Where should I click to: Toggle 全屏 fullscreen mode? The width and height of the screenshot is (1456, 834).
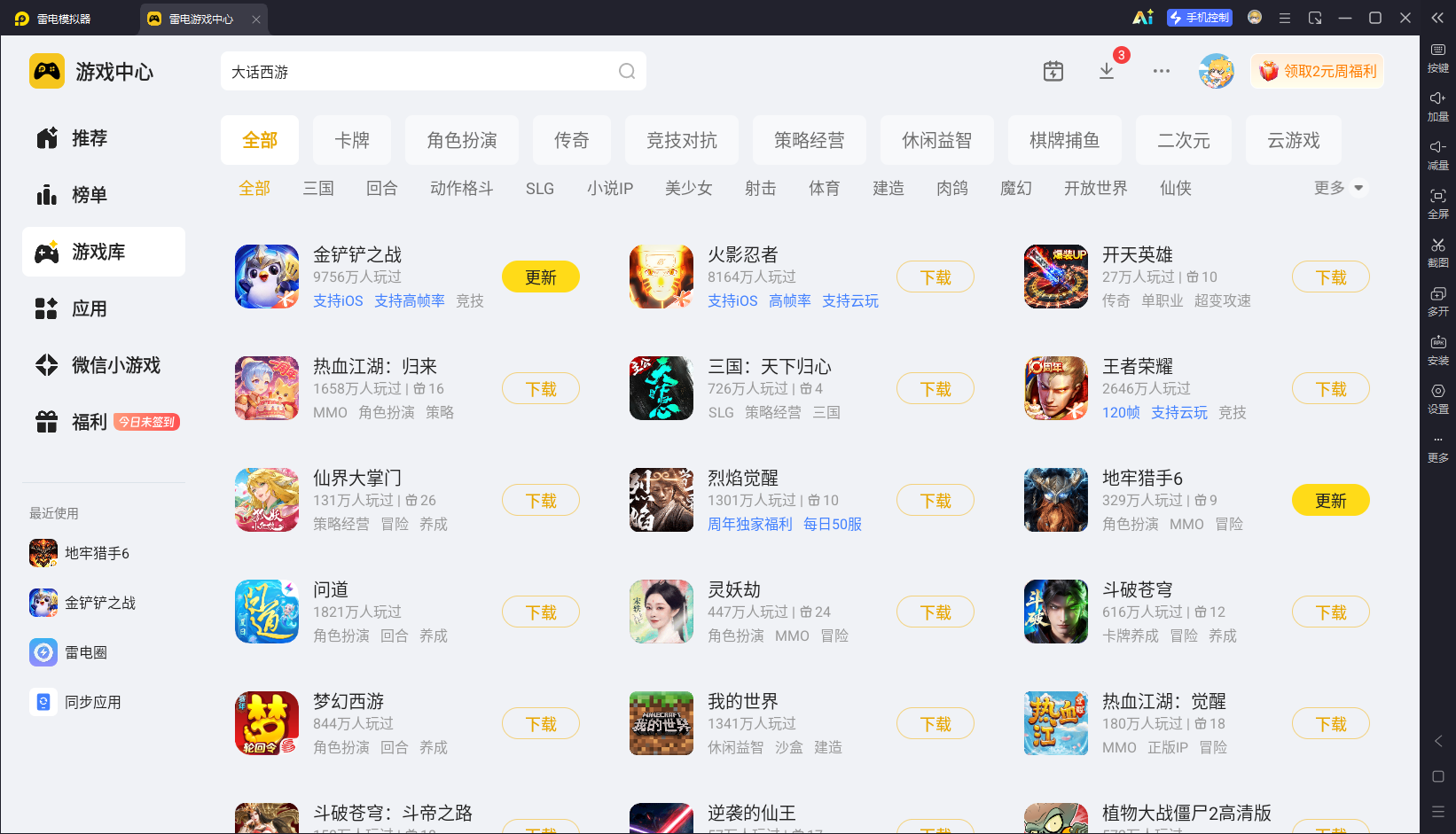point(1438,205)
